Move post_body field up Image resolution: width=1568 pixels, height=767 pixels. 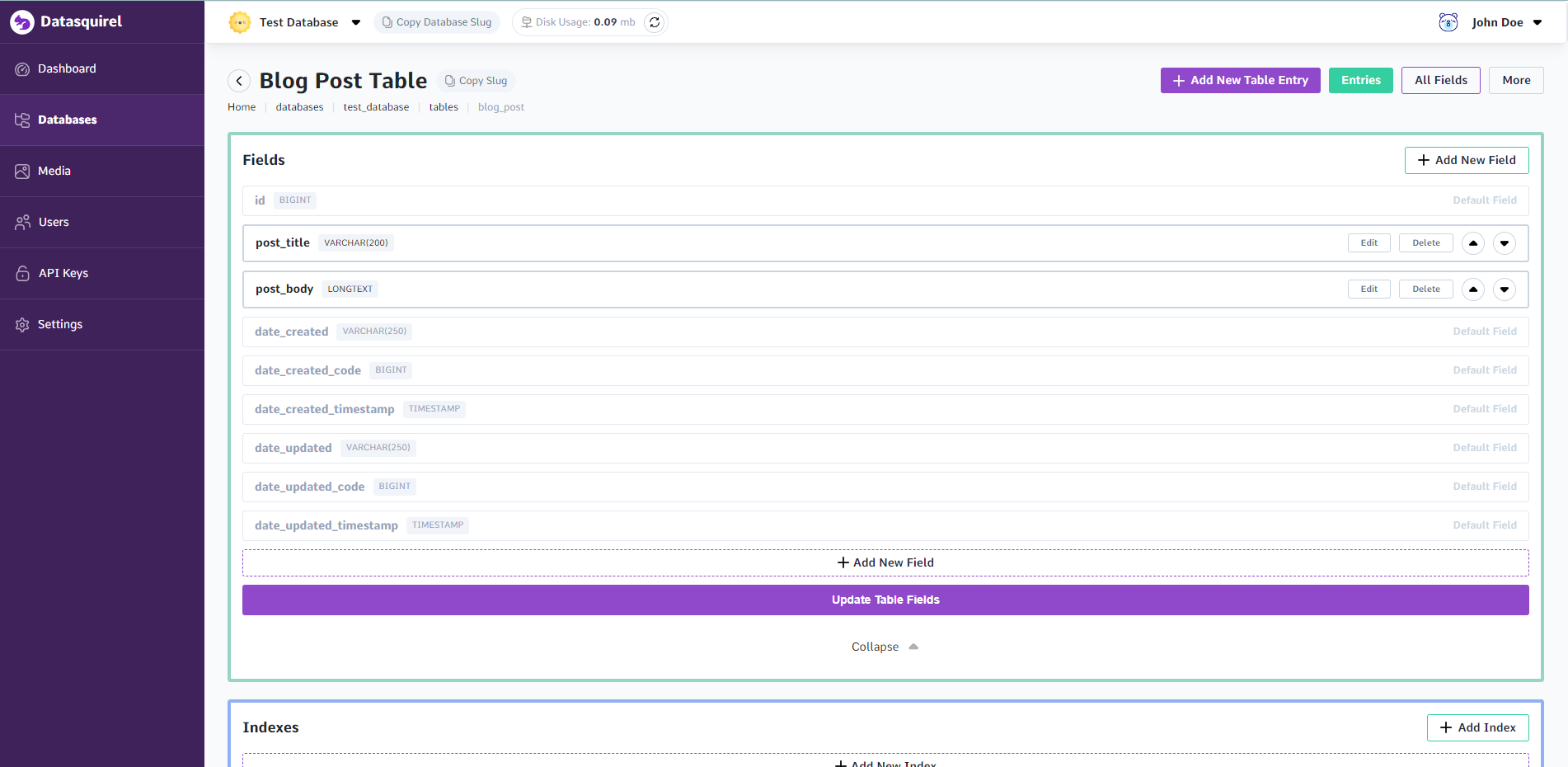pos(1473,289)
